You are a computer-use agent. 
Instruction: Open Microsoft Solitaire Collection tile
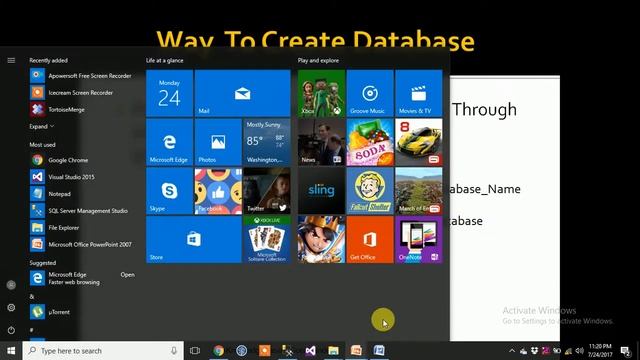tap(267, 240)
